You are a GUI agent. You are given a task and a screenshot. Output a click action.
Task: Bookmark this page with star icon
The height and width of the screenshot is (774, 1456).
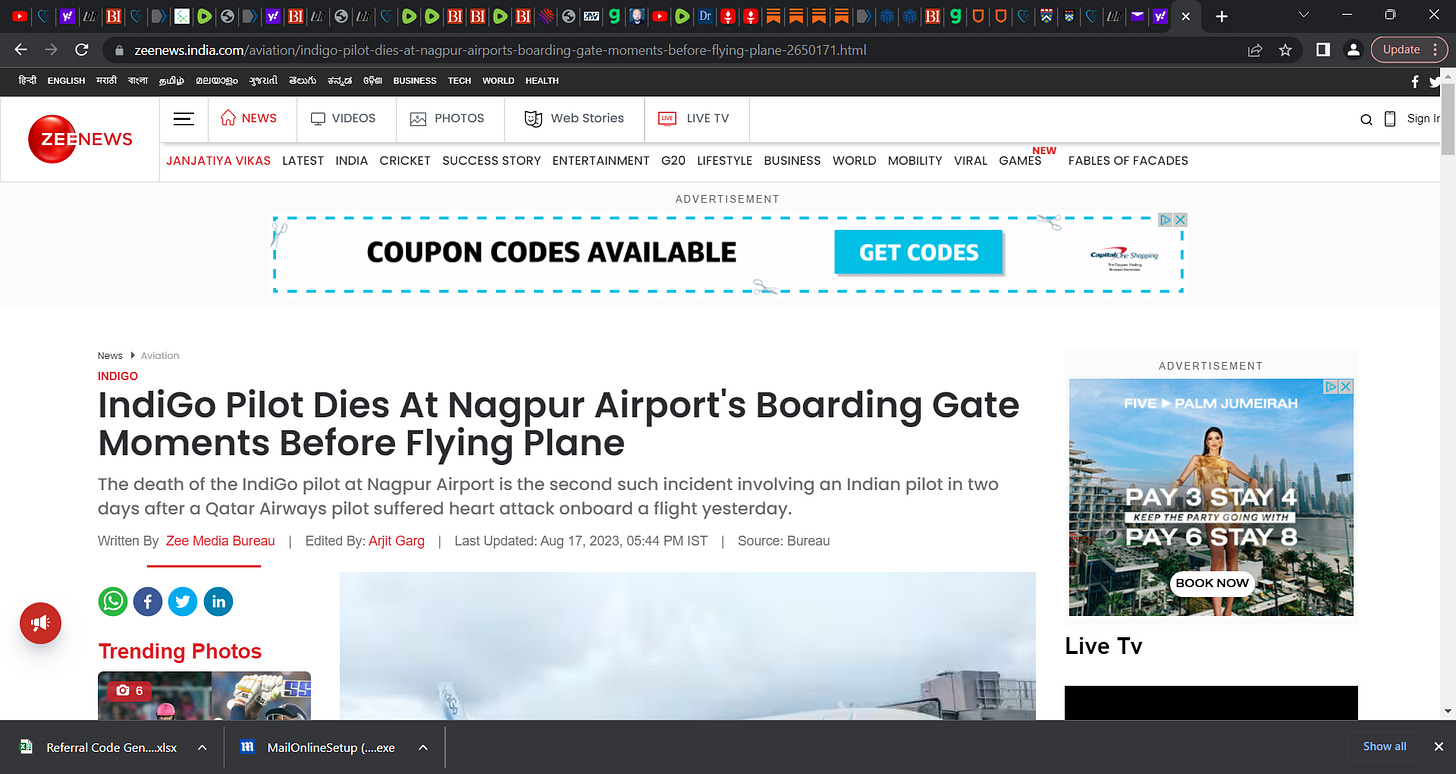point(1285,49)
